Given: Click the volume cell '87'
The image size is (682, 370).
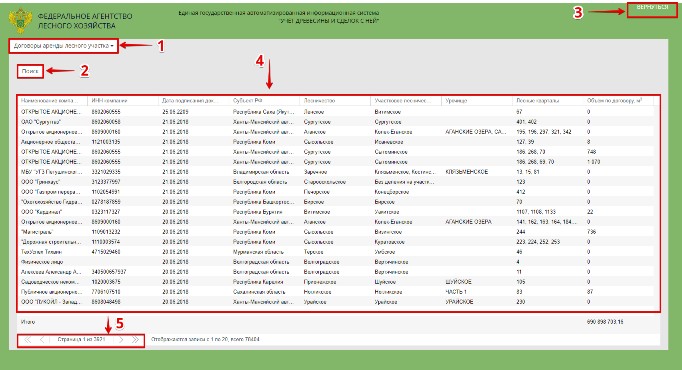Looking at the screenshot, I should [590, 292].
